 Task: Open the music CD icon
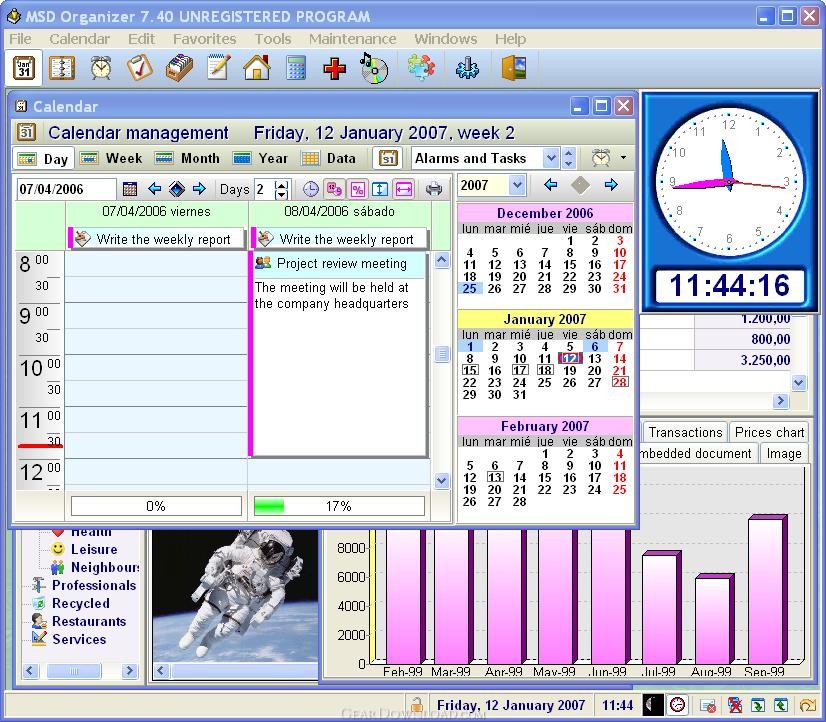coord(374,68)
